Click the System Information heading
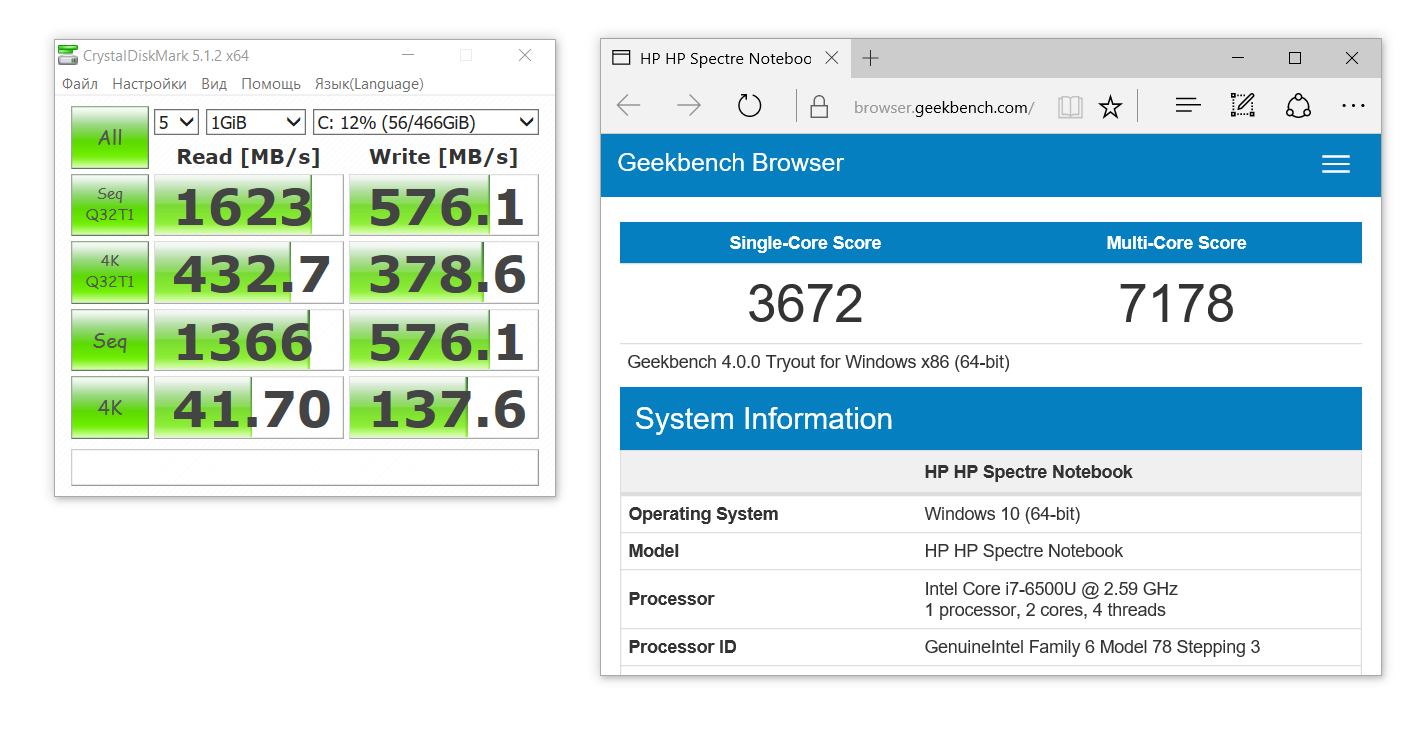This screenshot has width=1420, height=732. click(764, 418)
